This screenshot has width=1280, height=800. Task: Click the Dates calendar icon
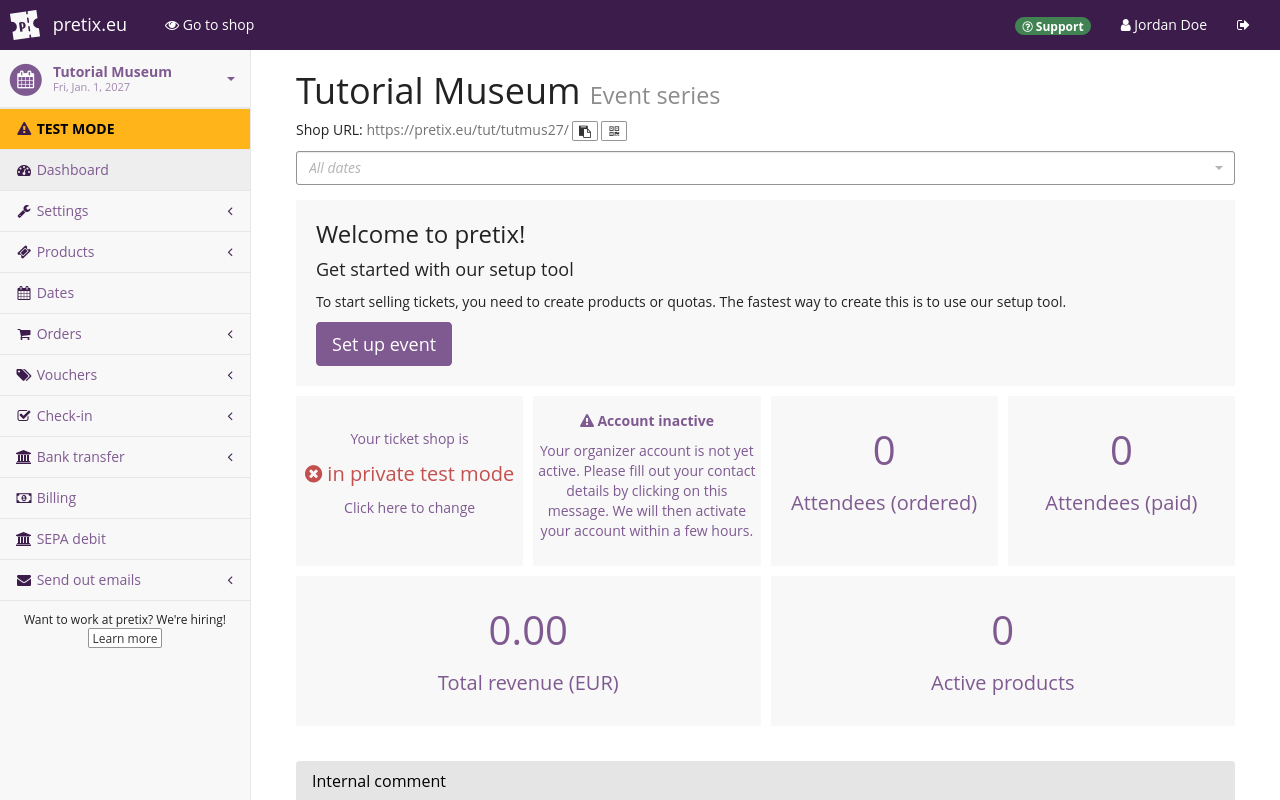pos(24,293)
